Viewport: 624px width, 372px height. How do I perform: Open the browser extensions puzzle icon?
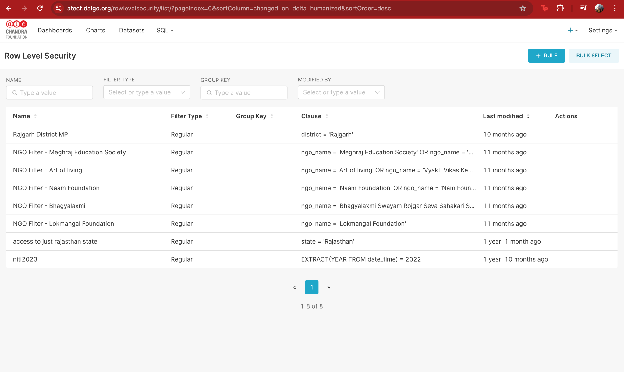click(x=560, y=8)
